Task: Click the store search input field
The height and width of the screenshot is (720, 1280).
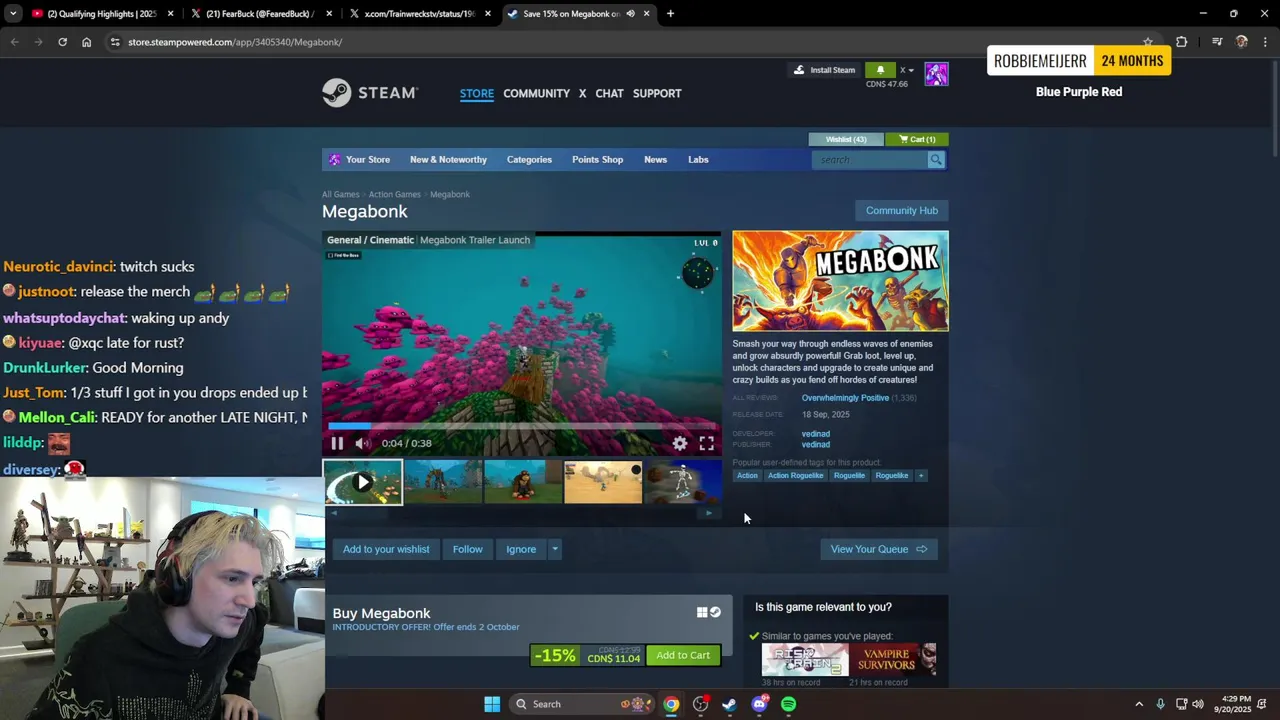Action: 870,160
